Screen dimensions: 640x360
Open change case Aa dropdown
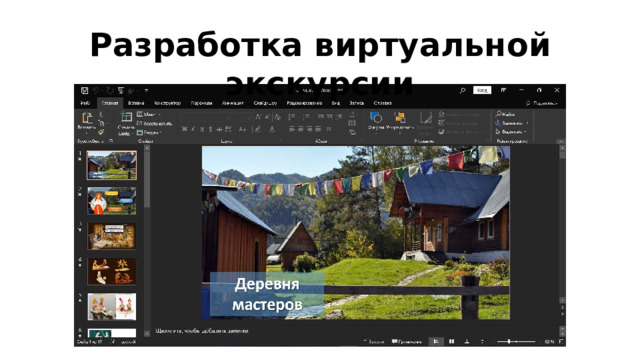[x=242, y=129]
